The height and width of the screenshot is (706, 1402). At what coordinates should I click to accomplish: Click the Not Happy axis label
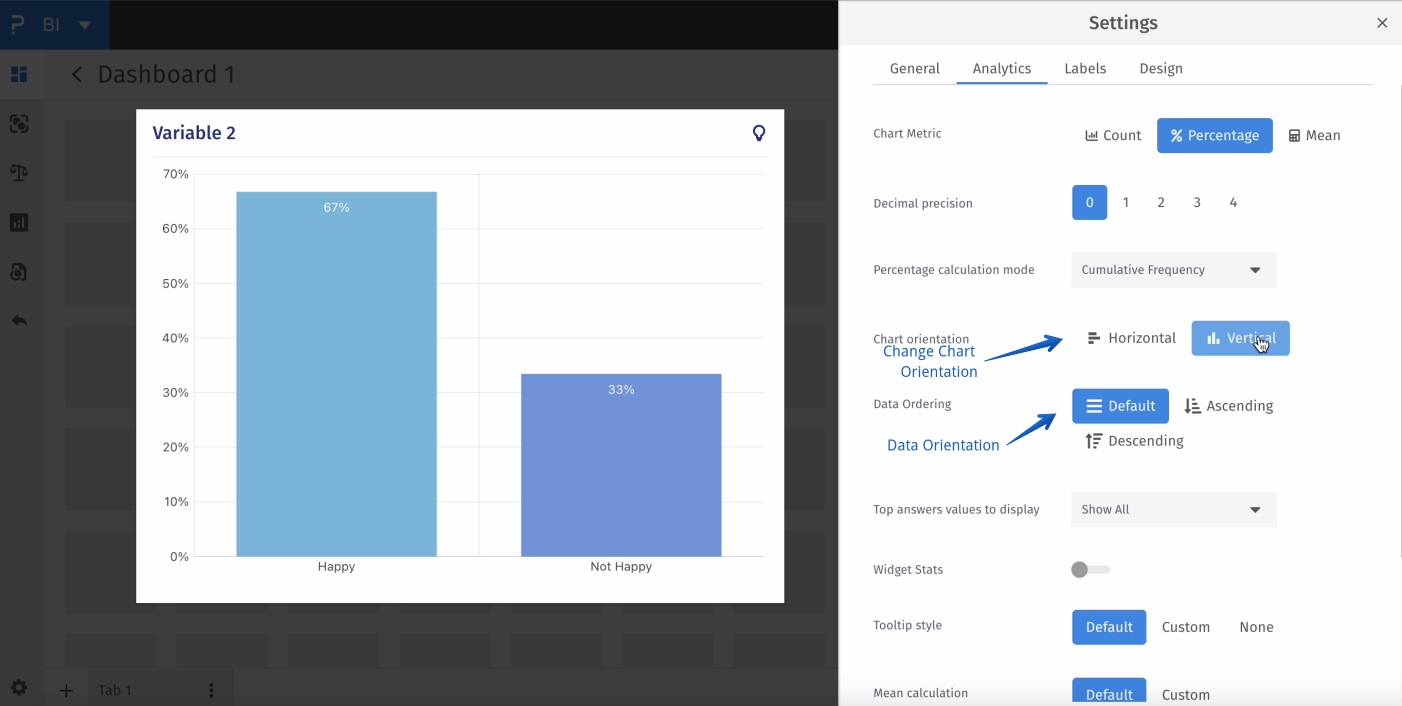coord(621,566)
